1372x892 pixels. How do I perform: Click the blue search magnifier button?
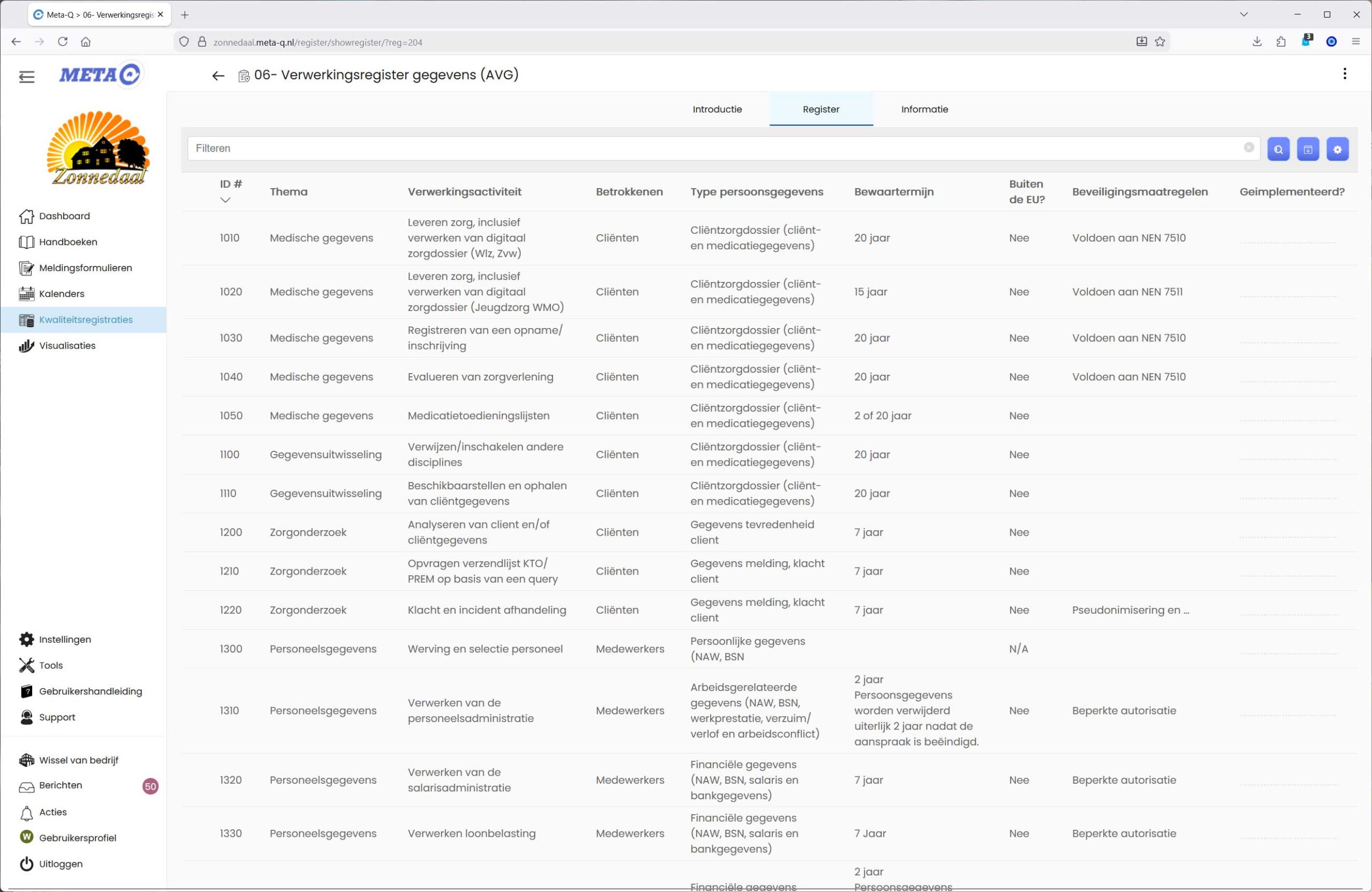coord(1278,150)
